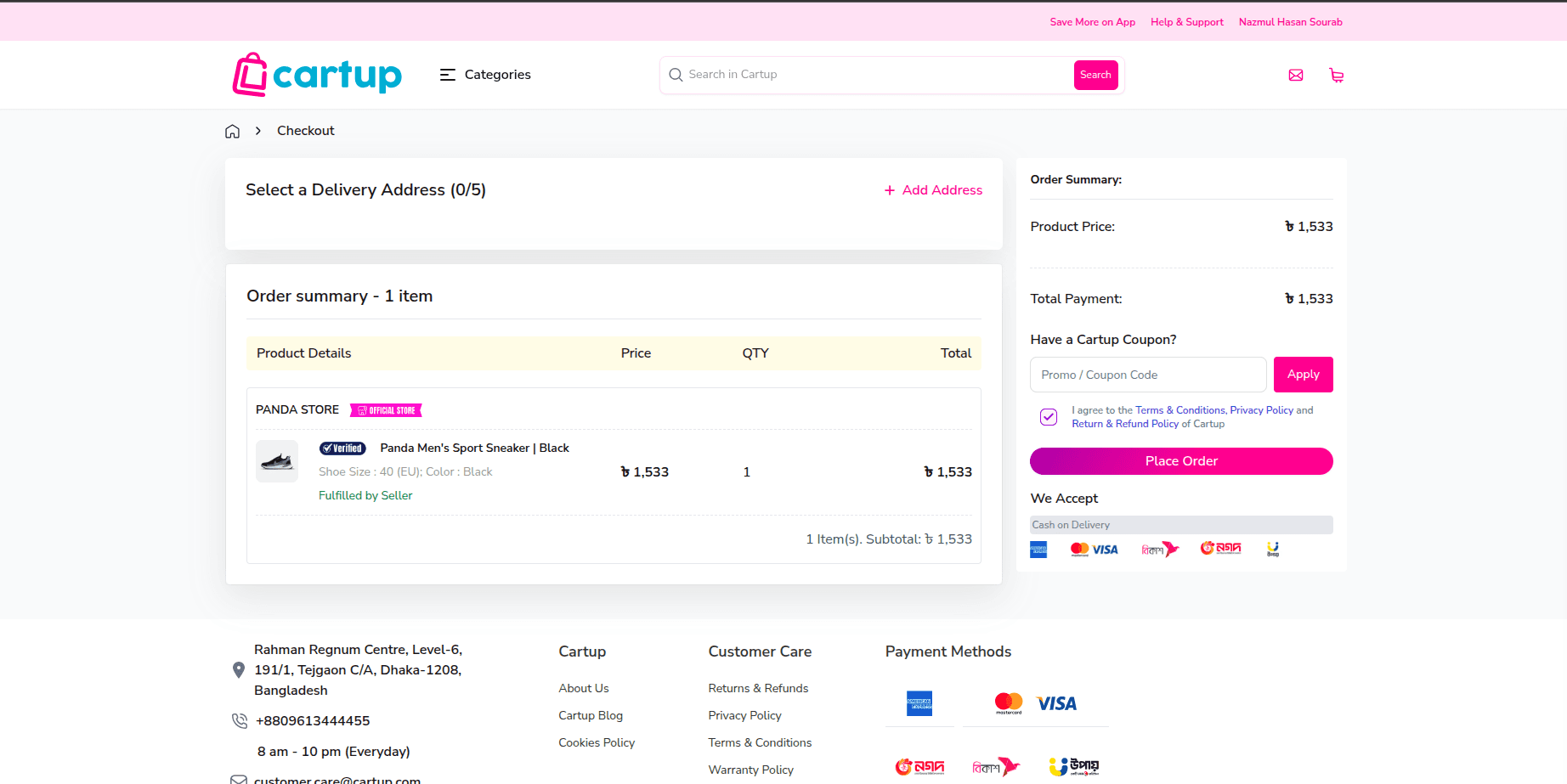Add a new delivery address
The height and width of the screenshot is (784, 1567).
click(932, 190)
